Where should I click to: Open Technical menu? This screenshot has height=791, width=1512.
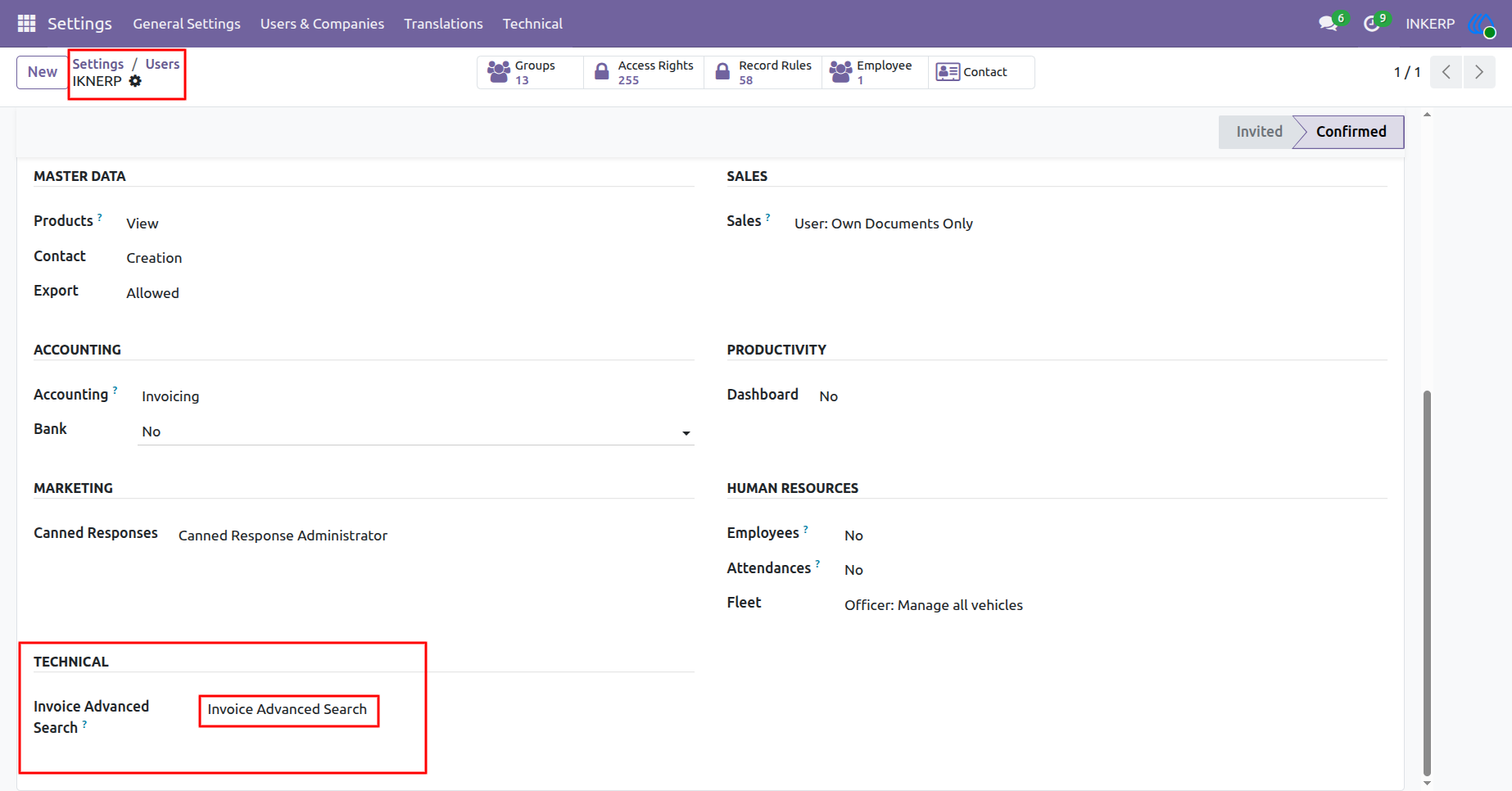point(532,24)
